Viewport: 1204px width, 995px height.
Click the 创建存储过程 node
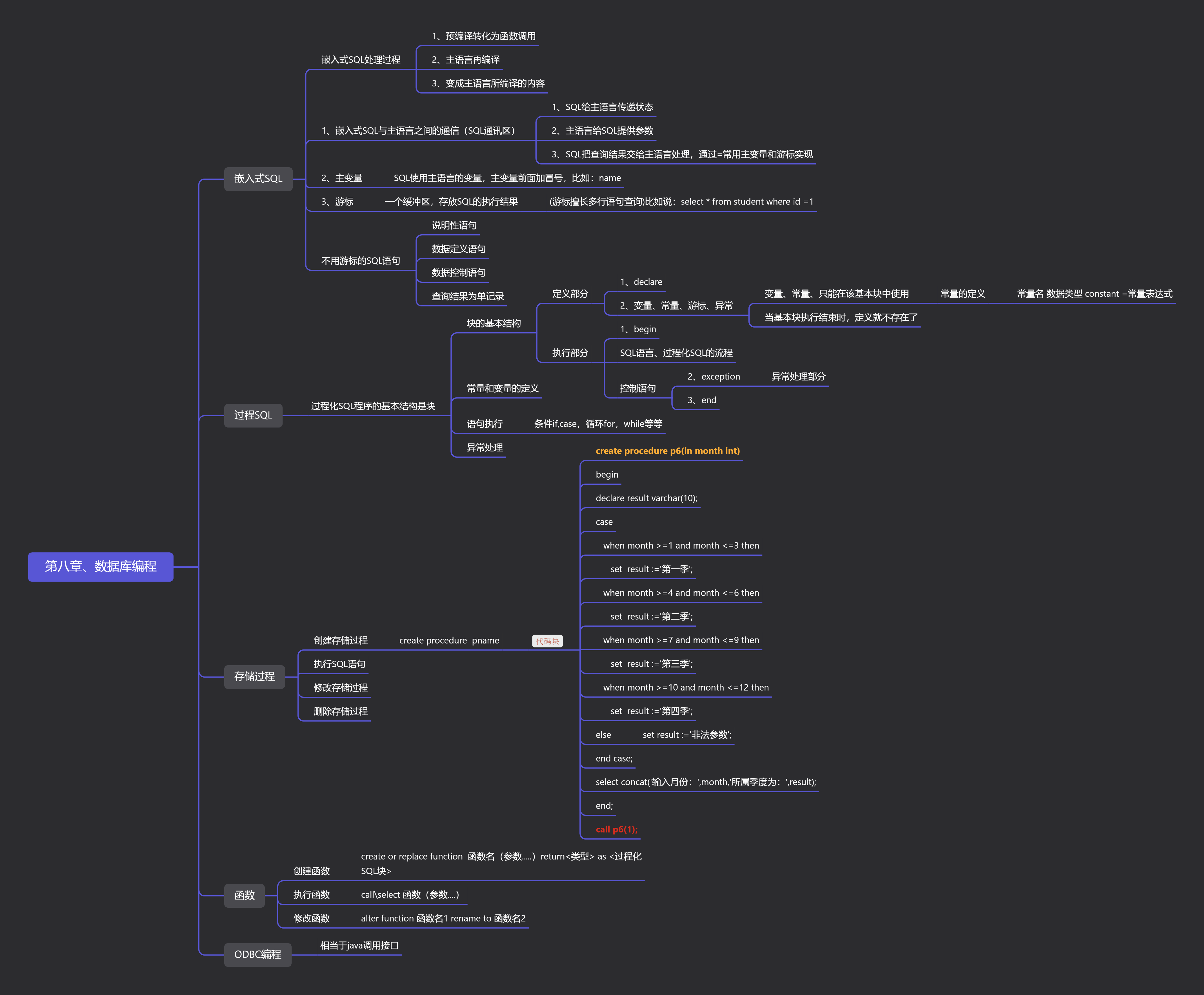click(341, 640)
